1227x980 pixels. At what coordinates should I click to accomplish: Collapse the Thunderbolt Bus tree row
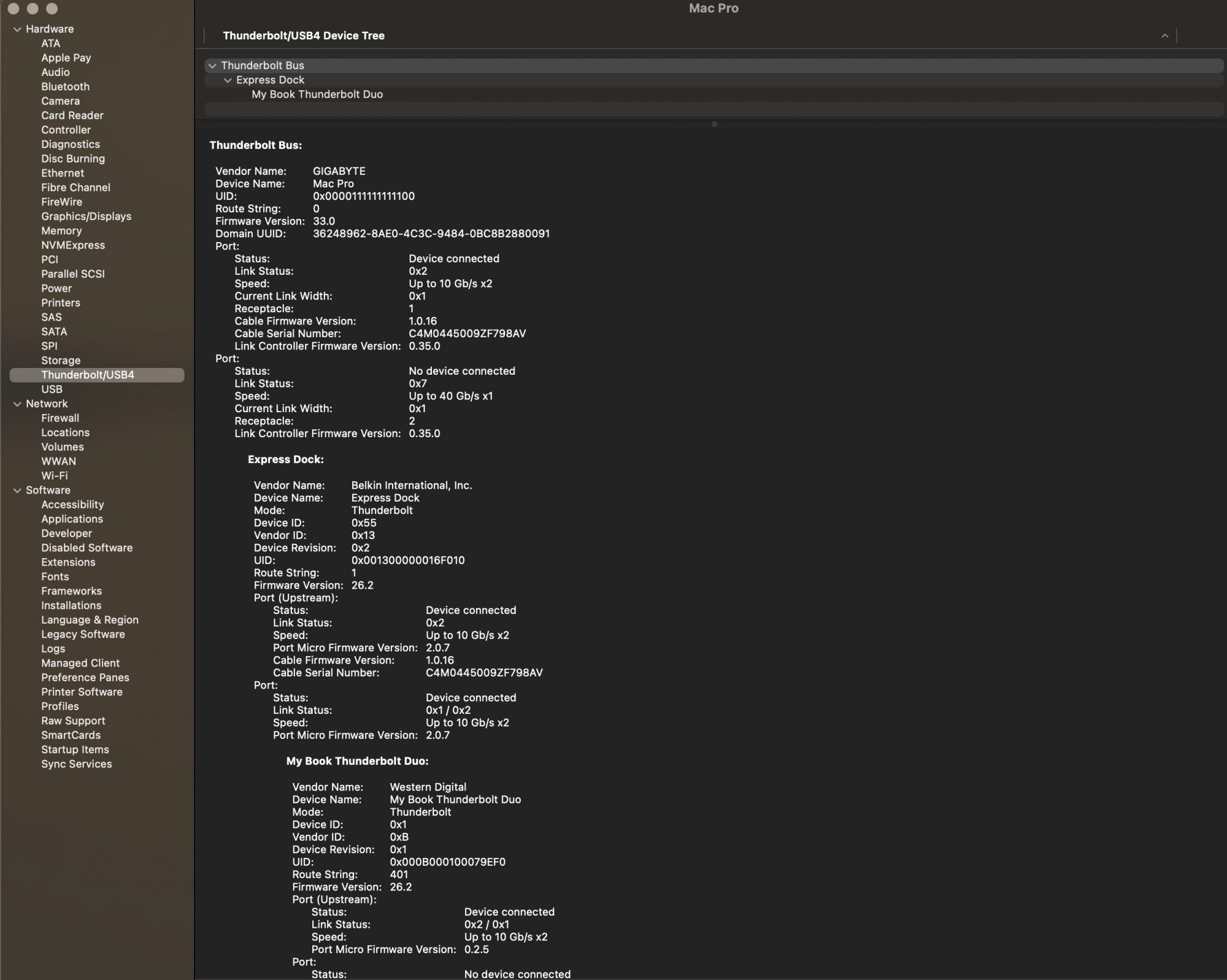212,66
